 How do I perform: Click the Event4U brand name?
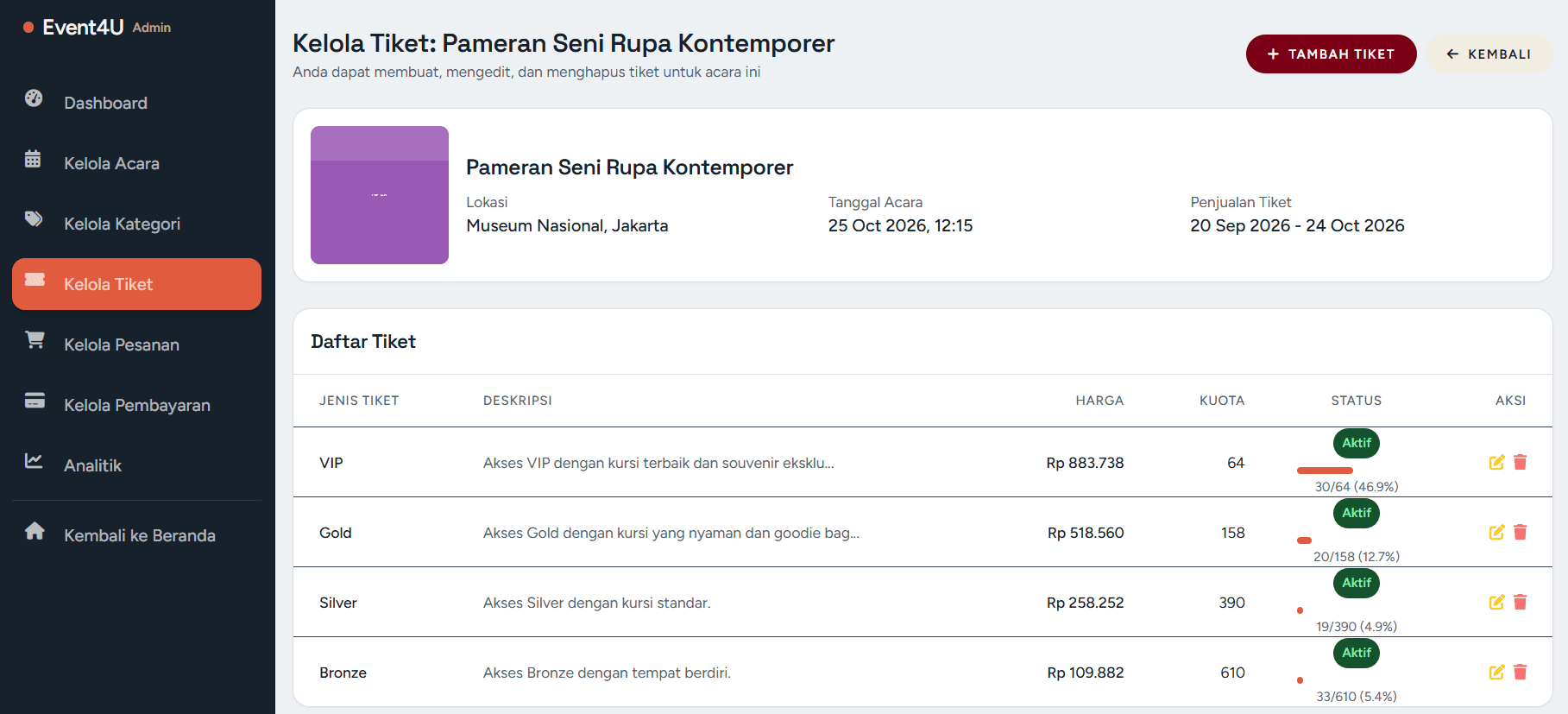(83, 28)
